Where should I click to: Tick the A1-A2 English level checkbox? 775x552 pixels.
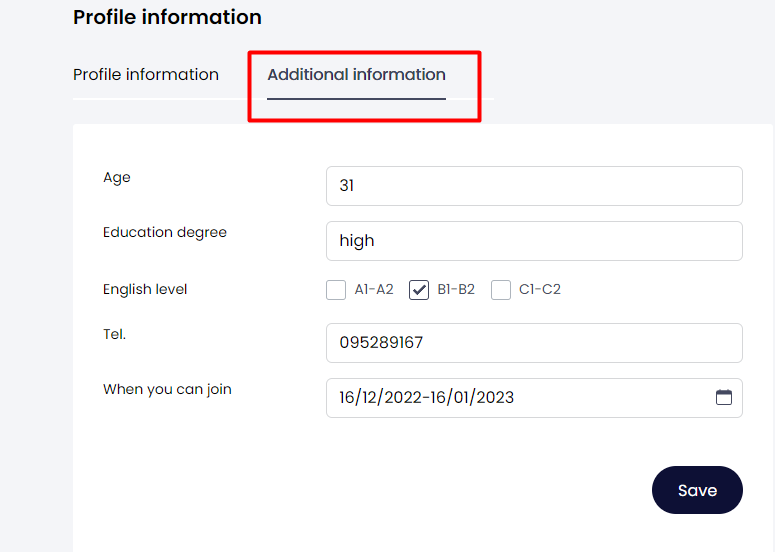pos(336,290)
